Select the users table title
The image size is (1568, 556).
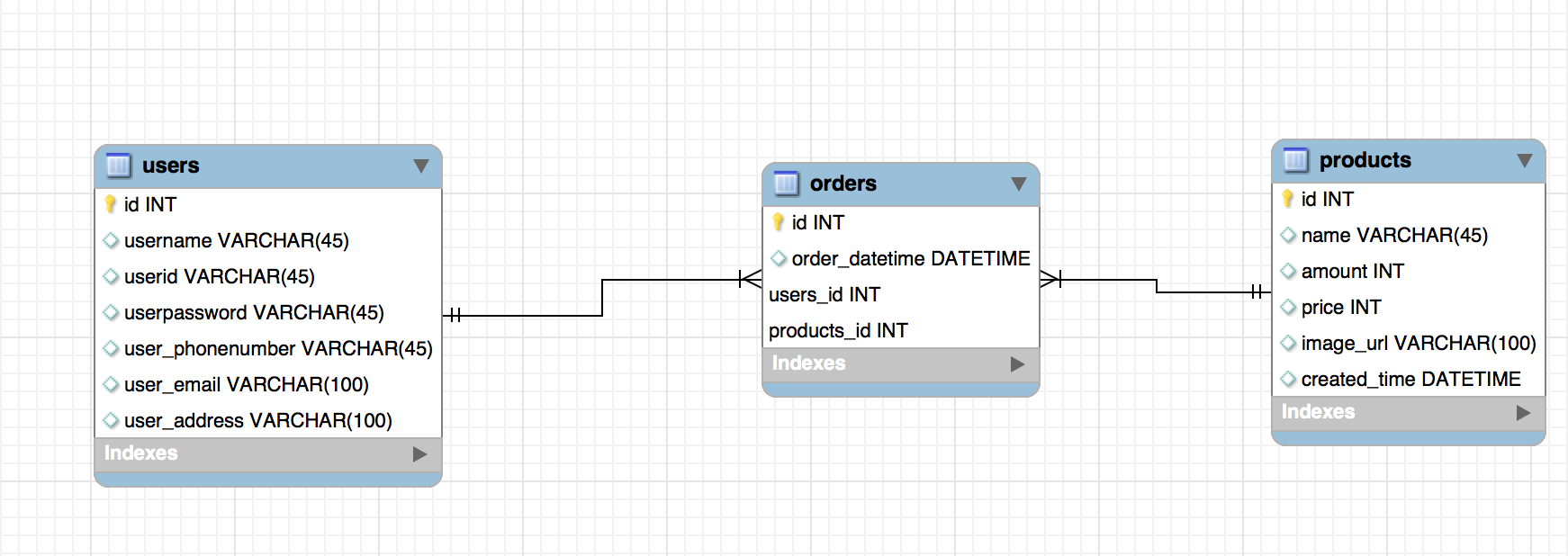pos(170,166)
